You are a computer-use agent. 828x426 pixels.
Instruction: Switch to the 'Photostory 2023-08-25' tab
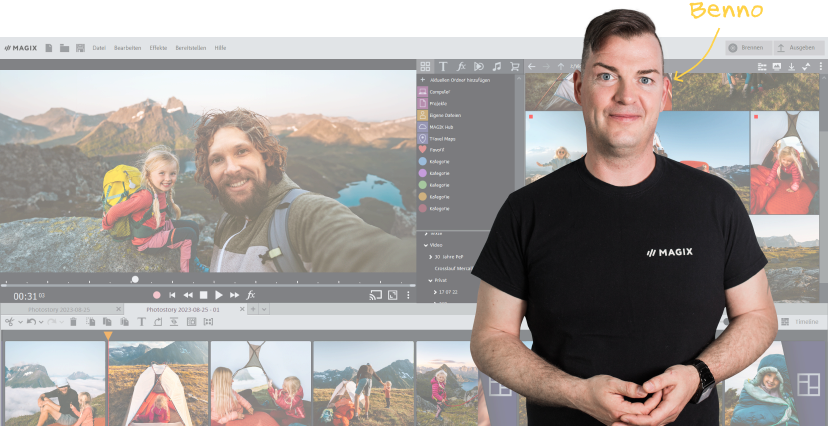pos(59,310)
